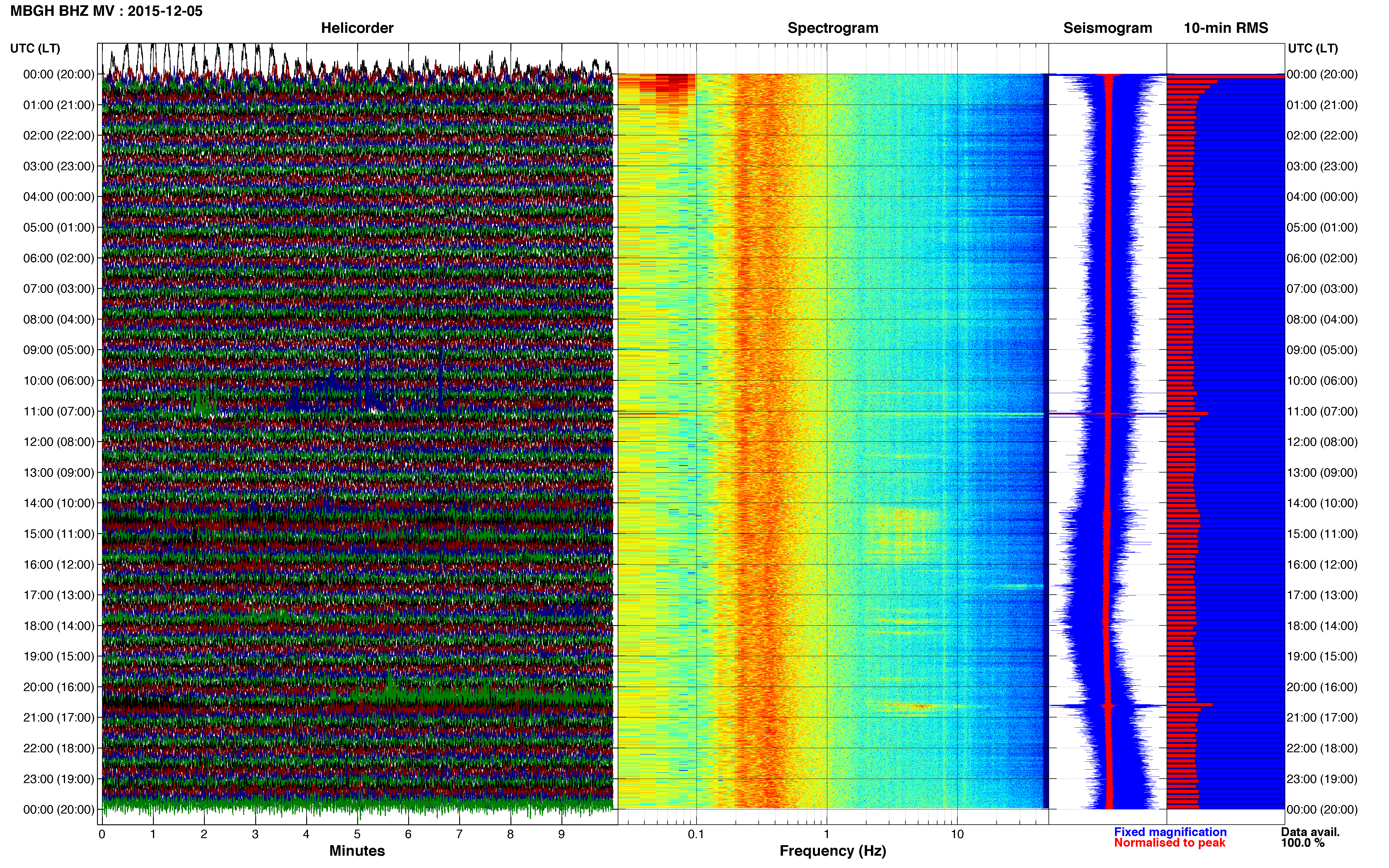Click the '100.0 %' data availability value

1303,843
